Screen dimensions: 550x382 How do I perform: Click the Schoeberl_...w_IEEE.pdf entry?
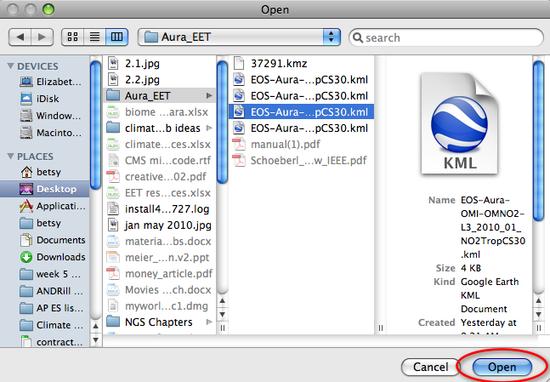coord(301,161)
